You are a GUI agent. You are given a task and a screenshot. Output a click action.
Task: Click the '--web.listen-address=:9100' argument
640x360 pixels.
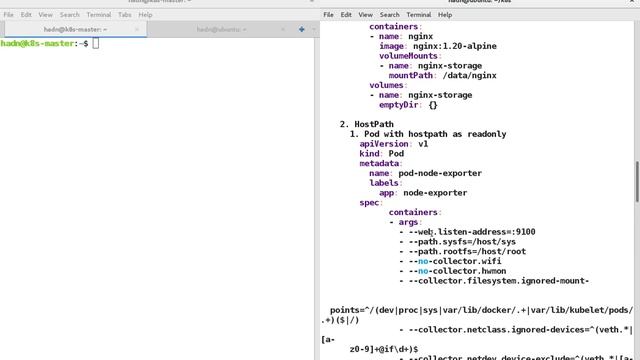pyautogui.click(x=472, y=232)
